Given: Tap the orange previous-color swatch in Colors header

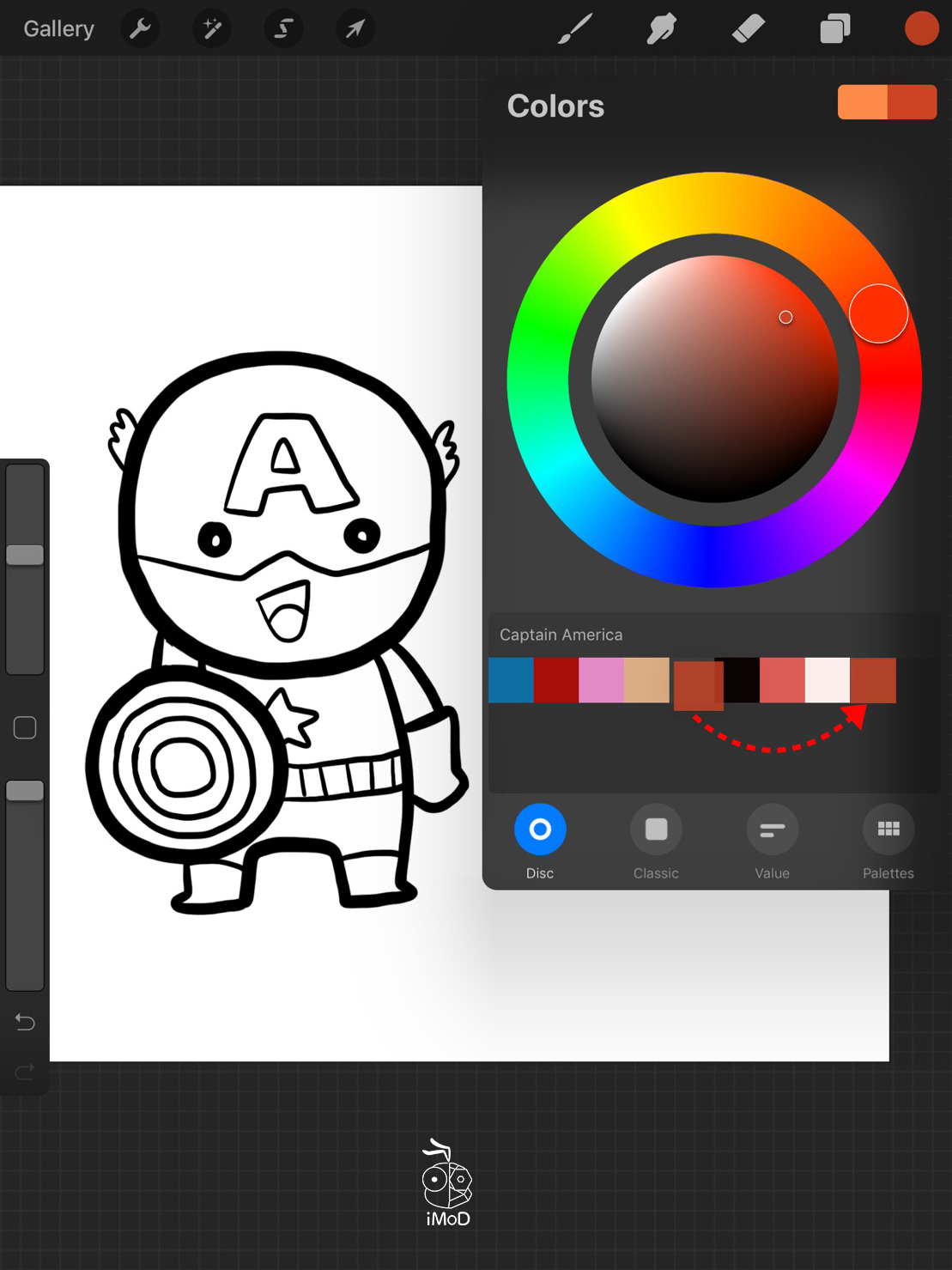Looking at the screenshot, I should [x=862, y=102].
